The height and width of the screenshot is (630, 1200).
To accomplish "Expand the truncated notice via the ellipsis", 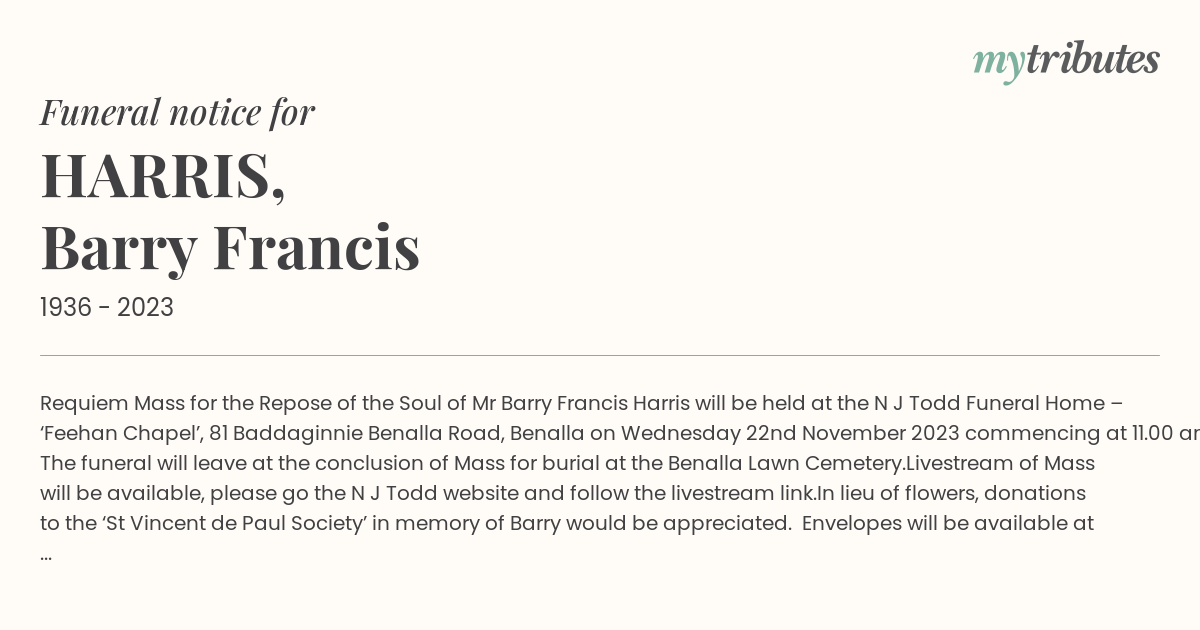I will coord(46,553).
